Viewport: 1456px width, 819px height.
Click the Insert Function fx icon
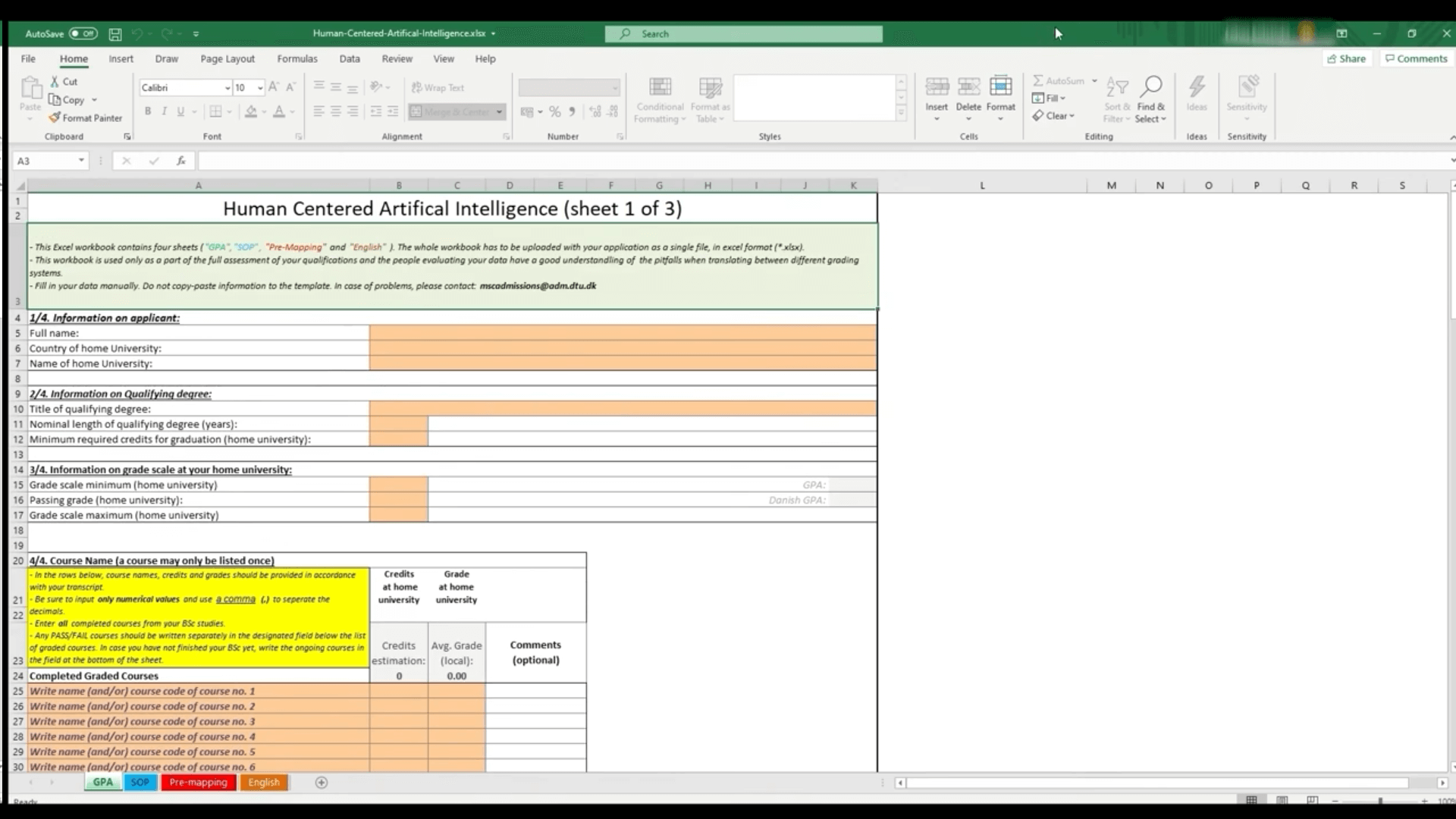[x=180, y=161]
